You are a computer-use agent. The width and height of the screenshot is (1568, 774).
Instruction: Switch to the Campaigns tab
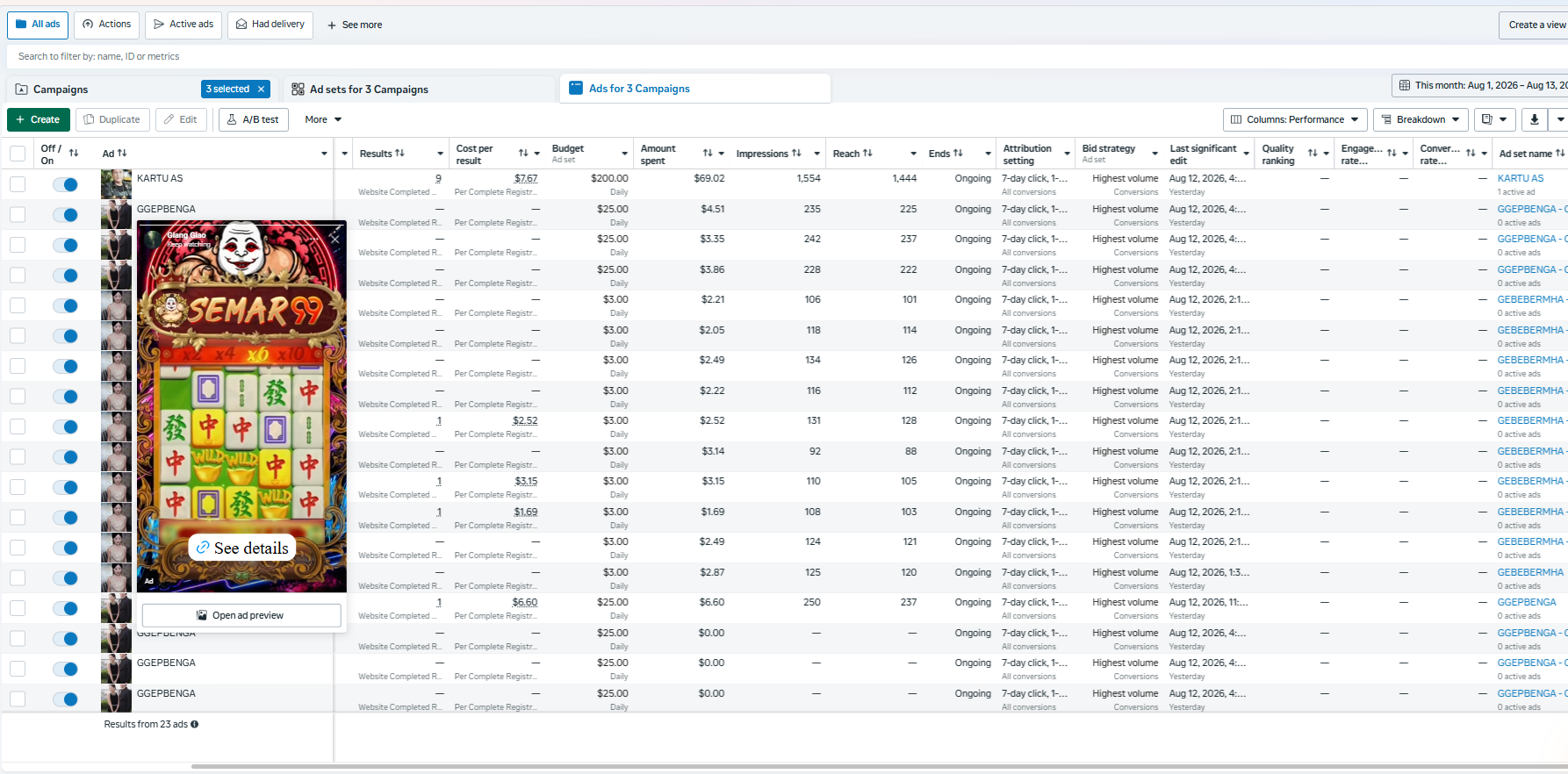(60, 89)
